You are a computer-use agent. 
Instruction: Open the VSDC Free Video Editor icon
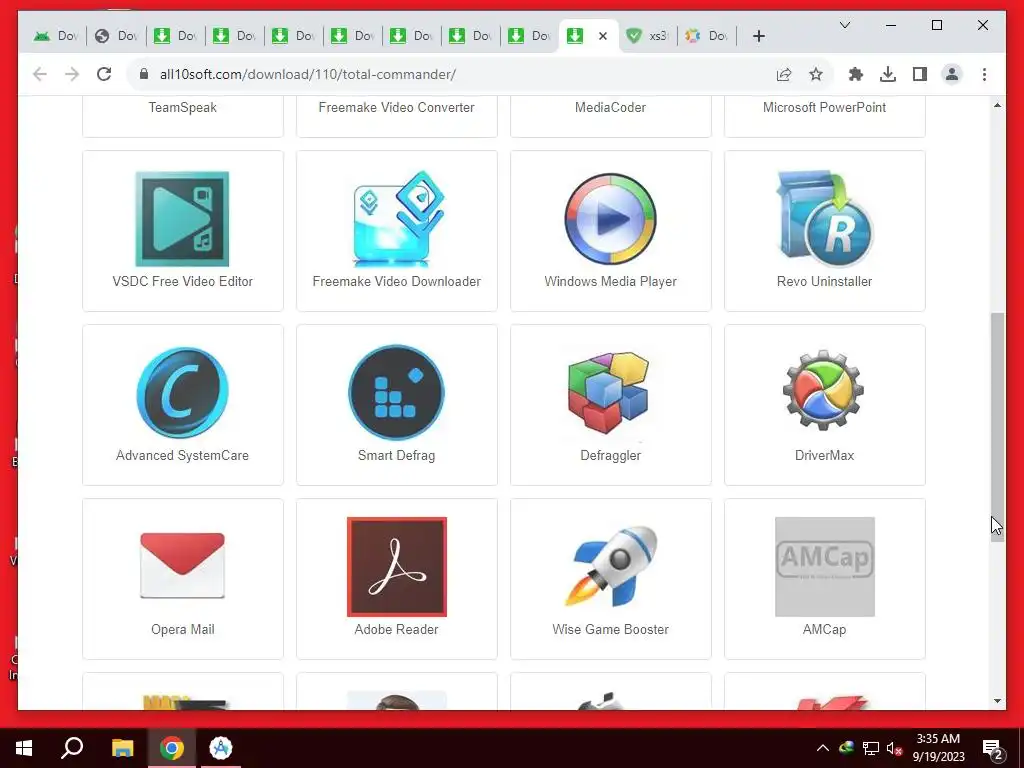point(182,219)
